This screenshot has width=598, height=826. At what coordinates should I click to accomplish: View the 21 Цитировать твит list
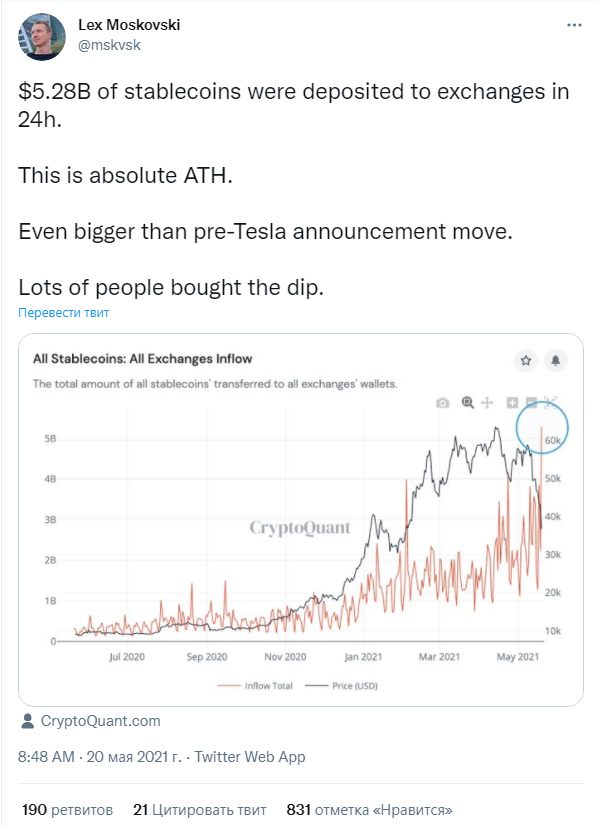point(200,810)
